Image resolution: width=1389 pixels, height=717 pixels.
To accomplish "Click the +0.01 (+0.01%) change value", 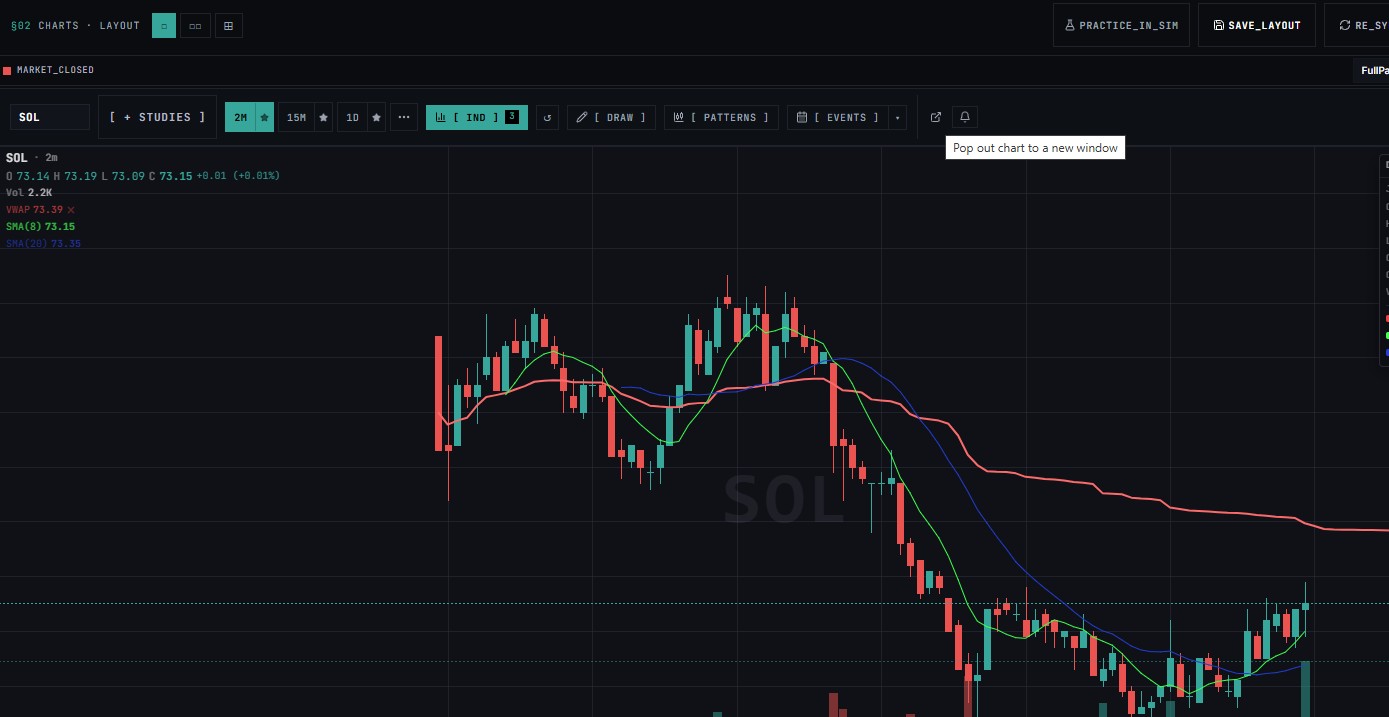I will coord(237,175).
